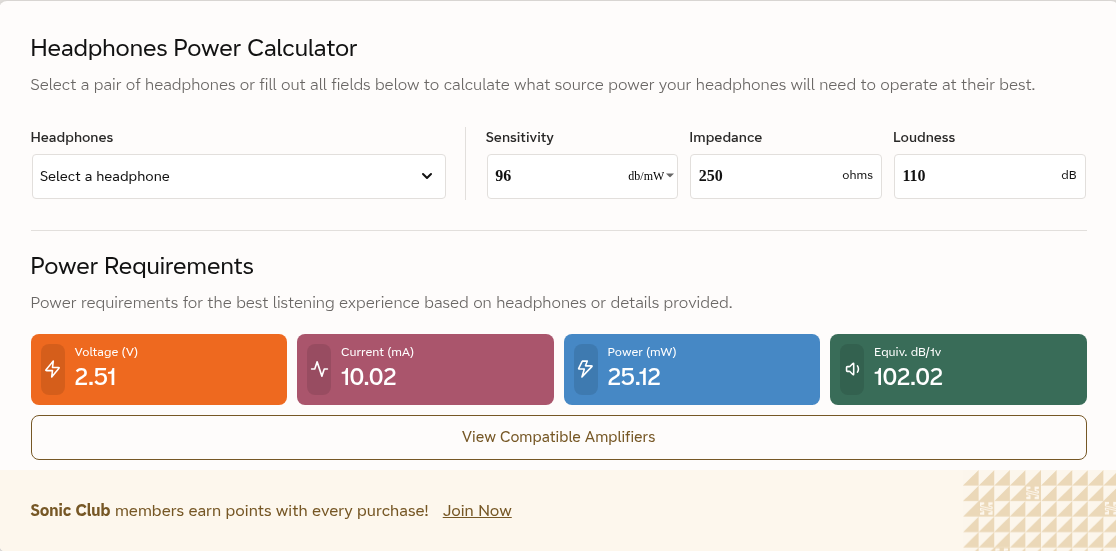
Task: Click the blue Power (mW) result card
Action: pyautogui.click(x=692, y=369)
